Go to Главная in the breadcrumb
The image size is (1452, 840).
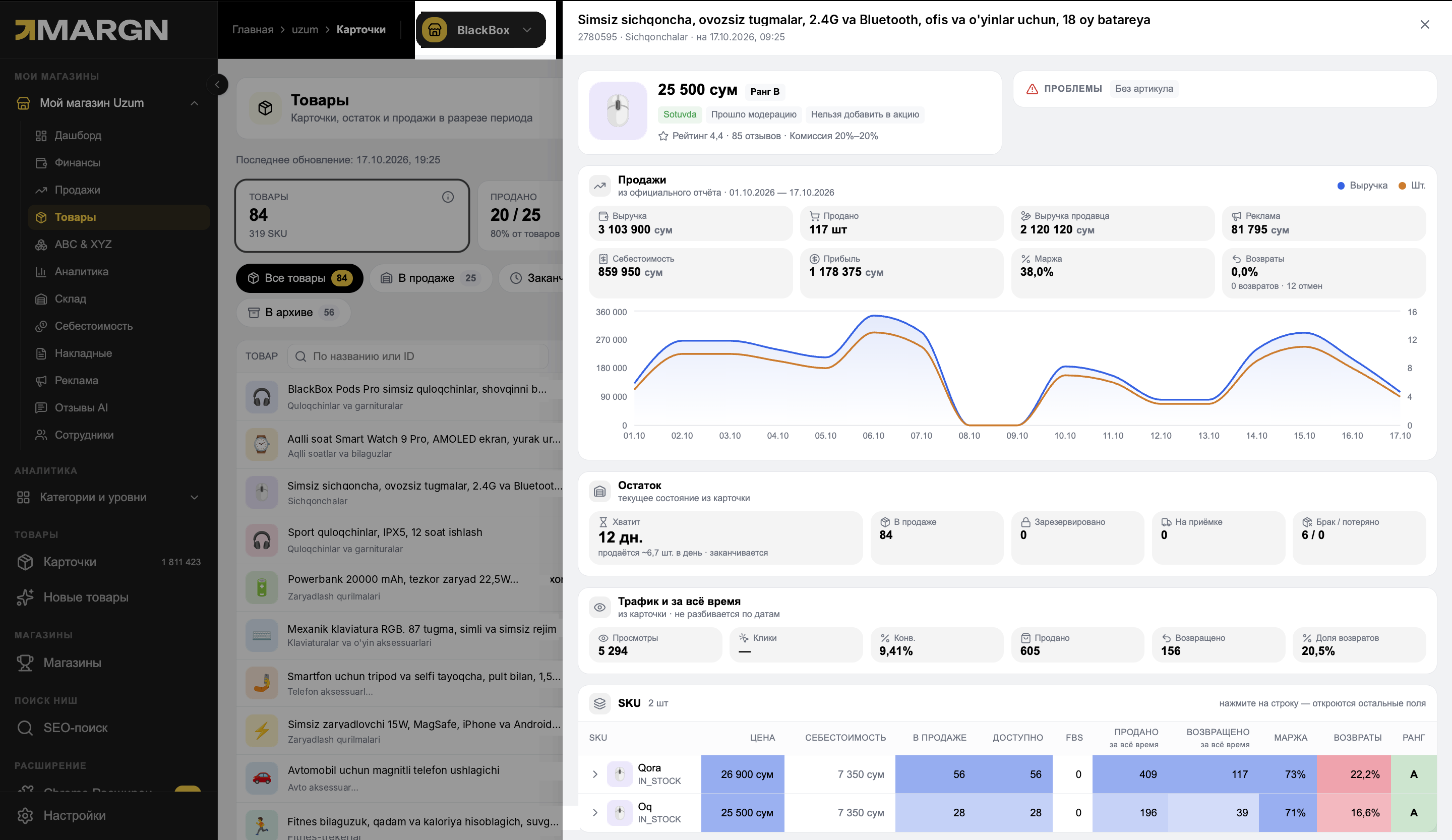point(253,30)
